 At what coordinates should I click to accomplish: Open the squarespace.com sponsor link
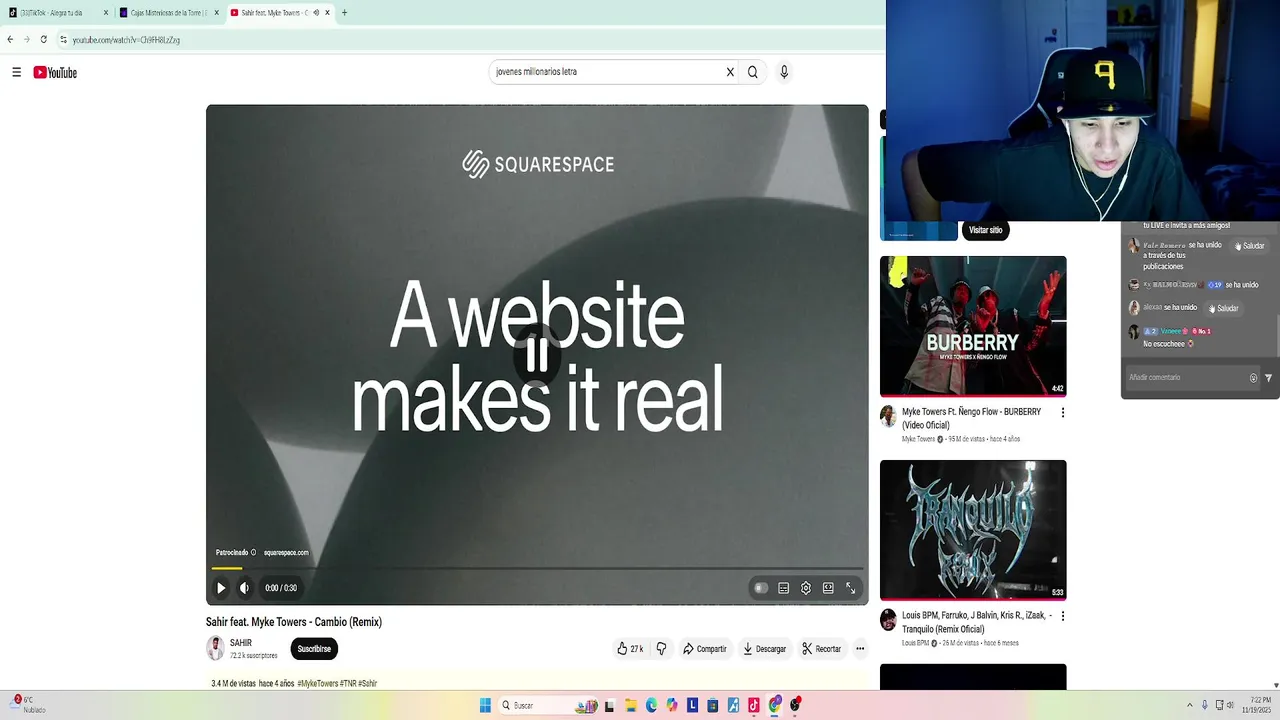click(x=286, y=552)
